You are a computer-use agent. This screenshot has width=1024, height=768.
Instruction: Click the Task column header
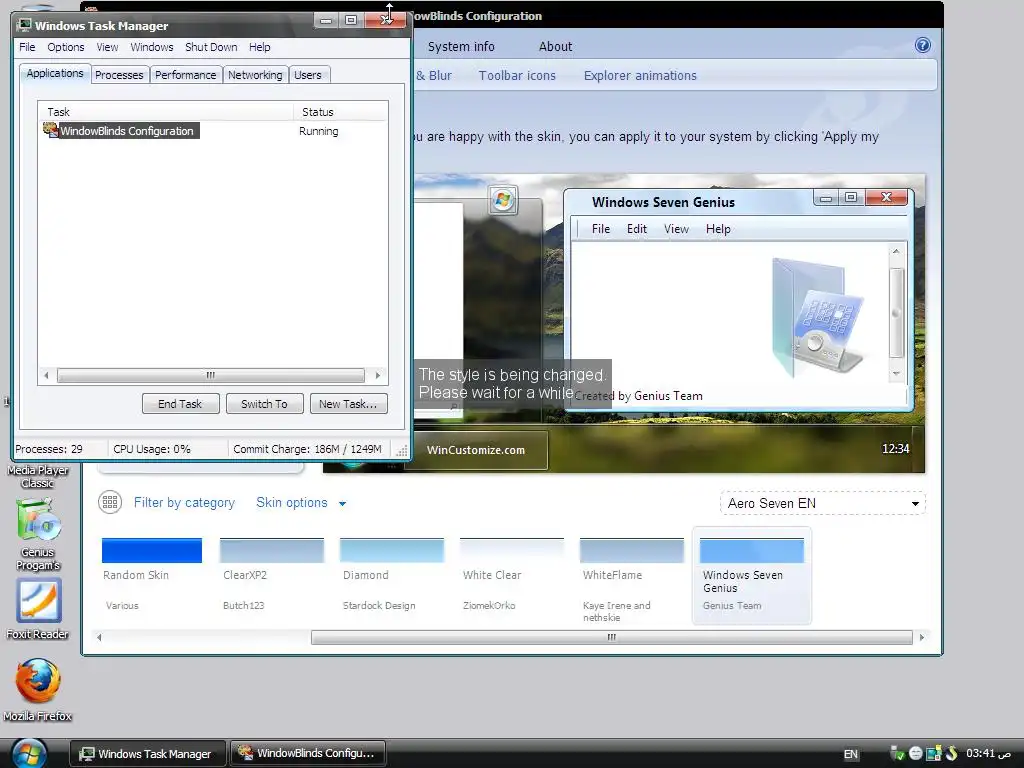pos(165,112)
